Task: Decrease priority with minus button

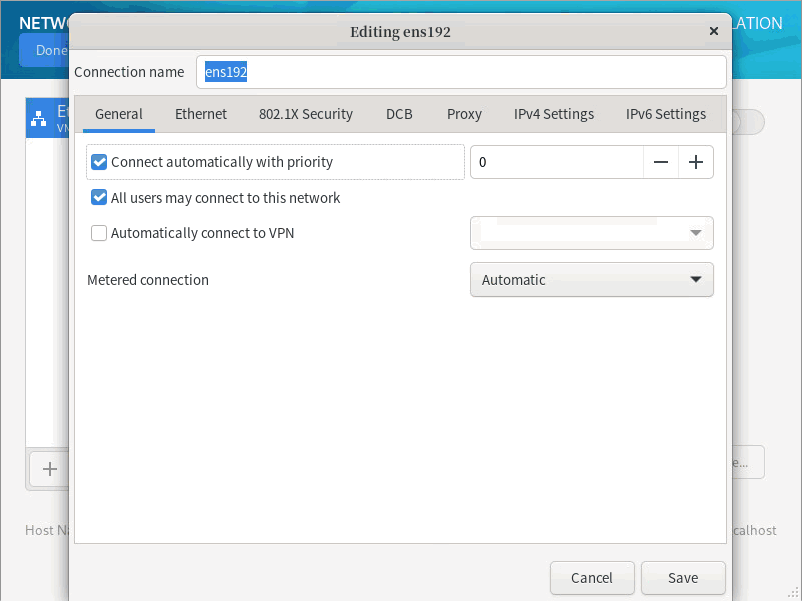Action: [x=660, y=162]
